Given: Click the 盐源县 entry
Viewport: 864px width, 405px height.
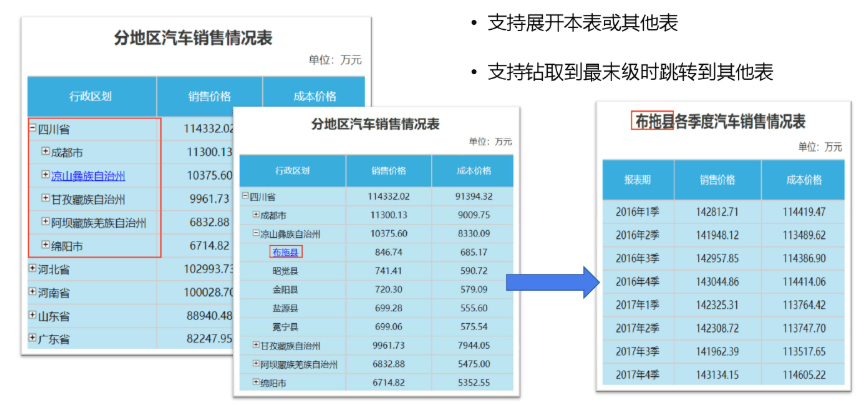Looking at the screenshot, I should click(x=285, y=307).
